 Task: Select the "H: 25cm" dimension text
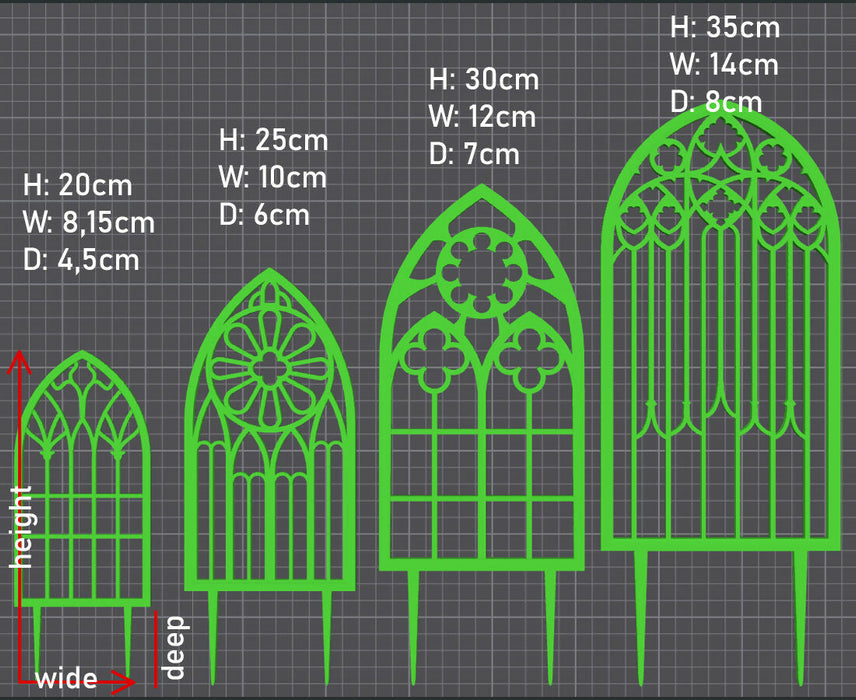273,139
